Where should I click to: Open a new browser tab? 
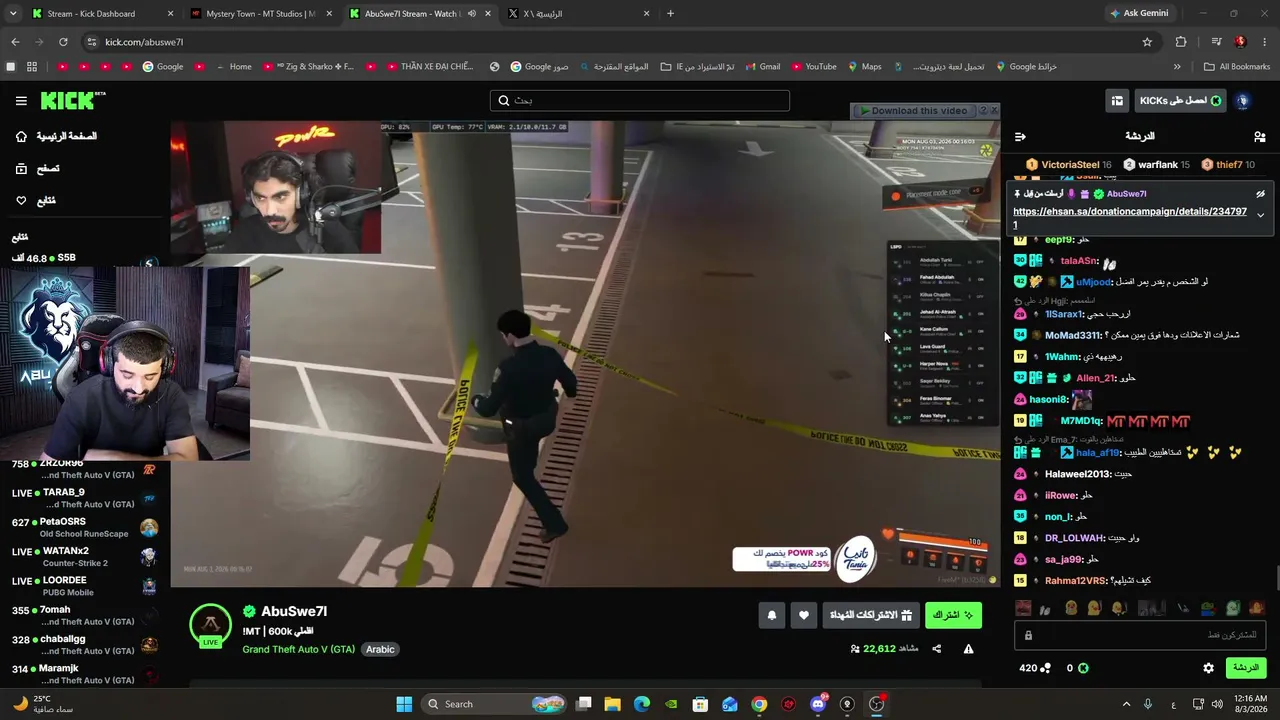click(x=670, y=14)
